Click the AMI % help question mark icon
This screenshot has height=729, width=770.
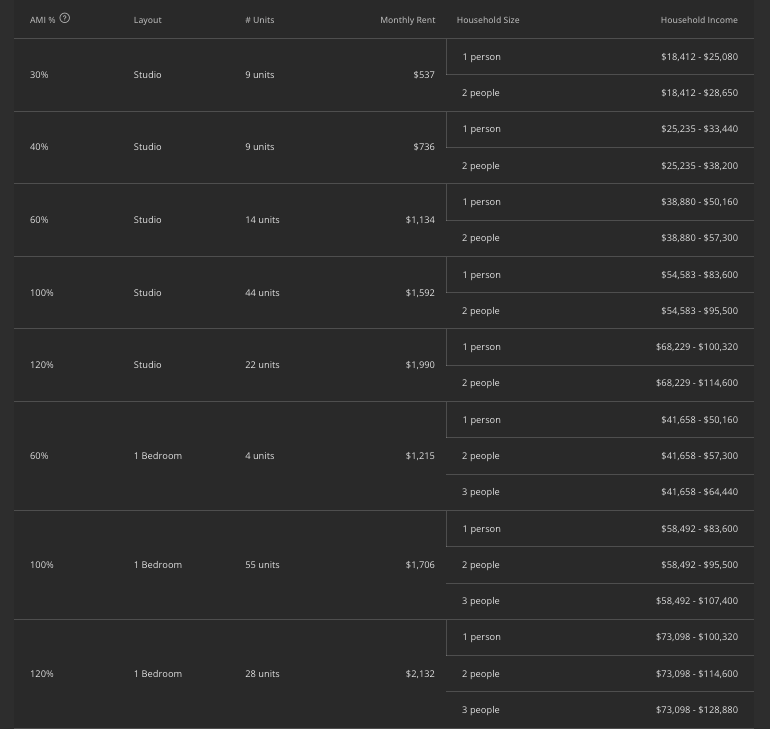tap(65, 19)
